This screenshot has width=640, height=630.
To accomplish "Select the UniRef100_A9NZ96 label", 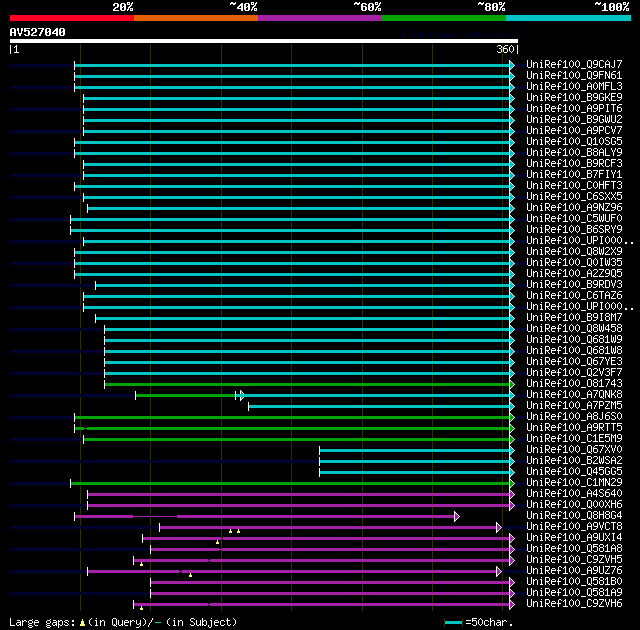I will point(574,208).
